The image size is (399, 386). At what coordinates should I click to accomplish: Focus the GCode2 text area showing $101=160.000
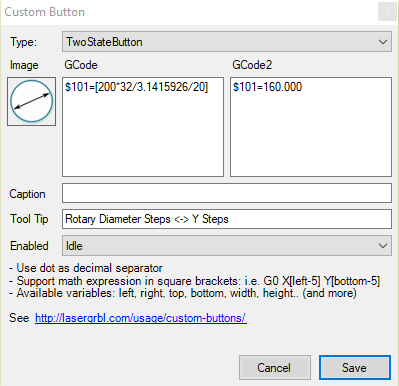coord(311,127)
